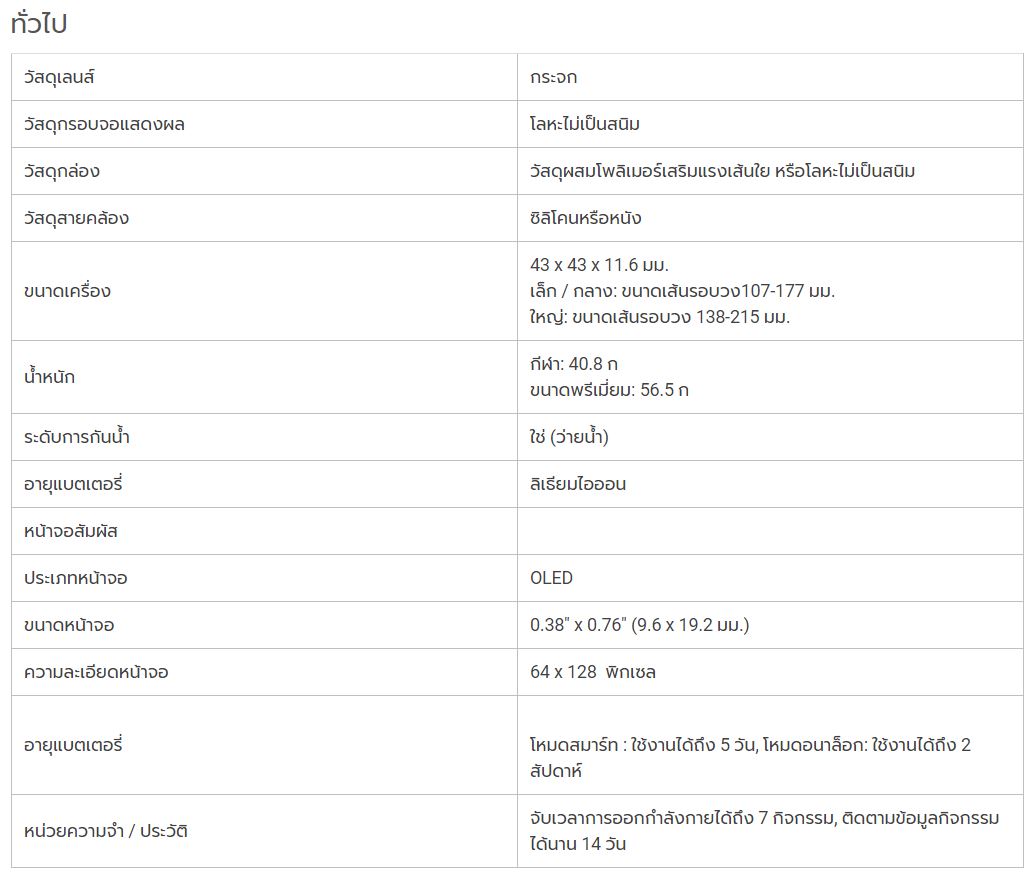
Task: Click the หน่วยความจำ / ประวัติ row label
Action: point(106,831)
